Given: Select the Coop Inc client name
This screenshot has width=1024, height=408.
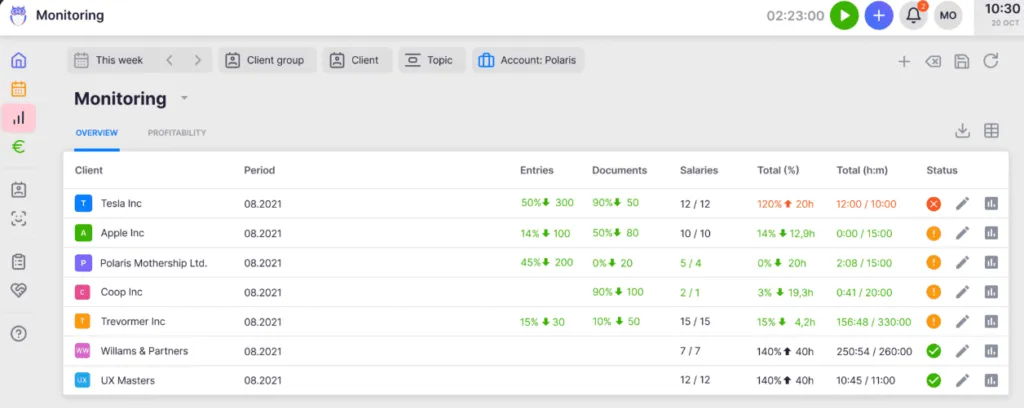Looking at the screenshot, I should [x=121, y=292].
